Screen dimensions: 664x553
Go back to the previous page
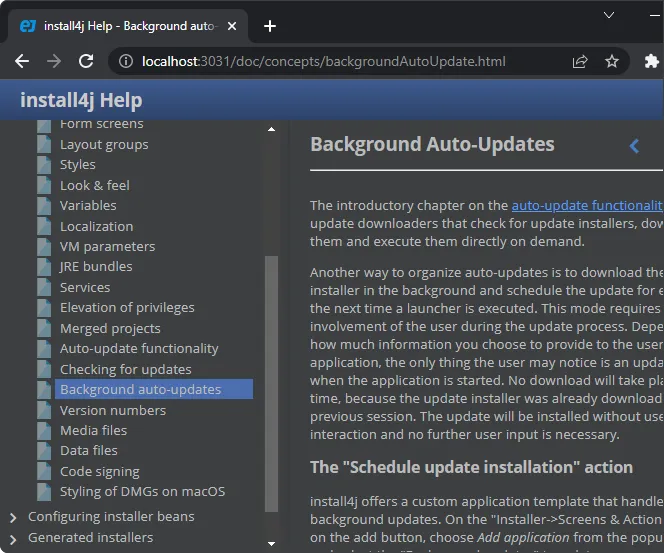pyautogui.click(x=22, y=61)
